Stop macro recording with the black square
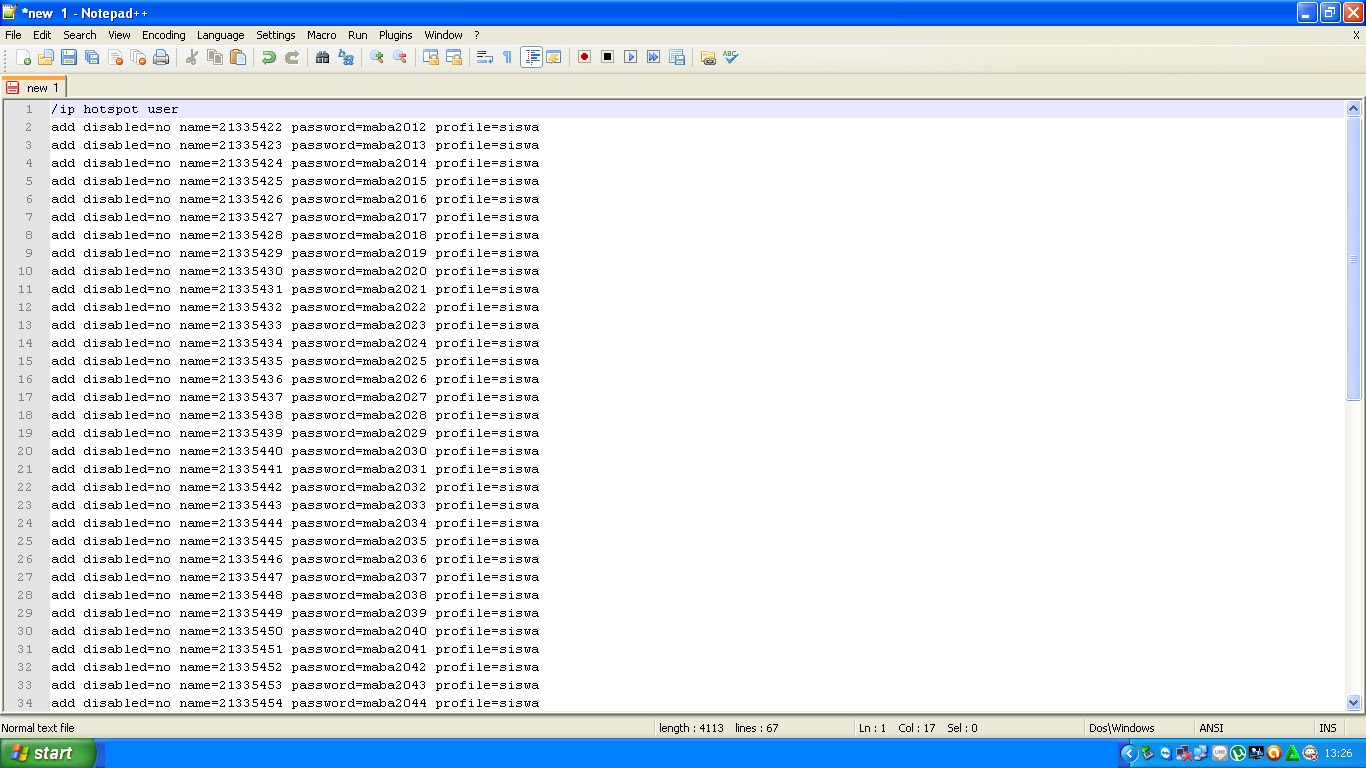Viewport: 1366px width, 768px height. [607, 58]
